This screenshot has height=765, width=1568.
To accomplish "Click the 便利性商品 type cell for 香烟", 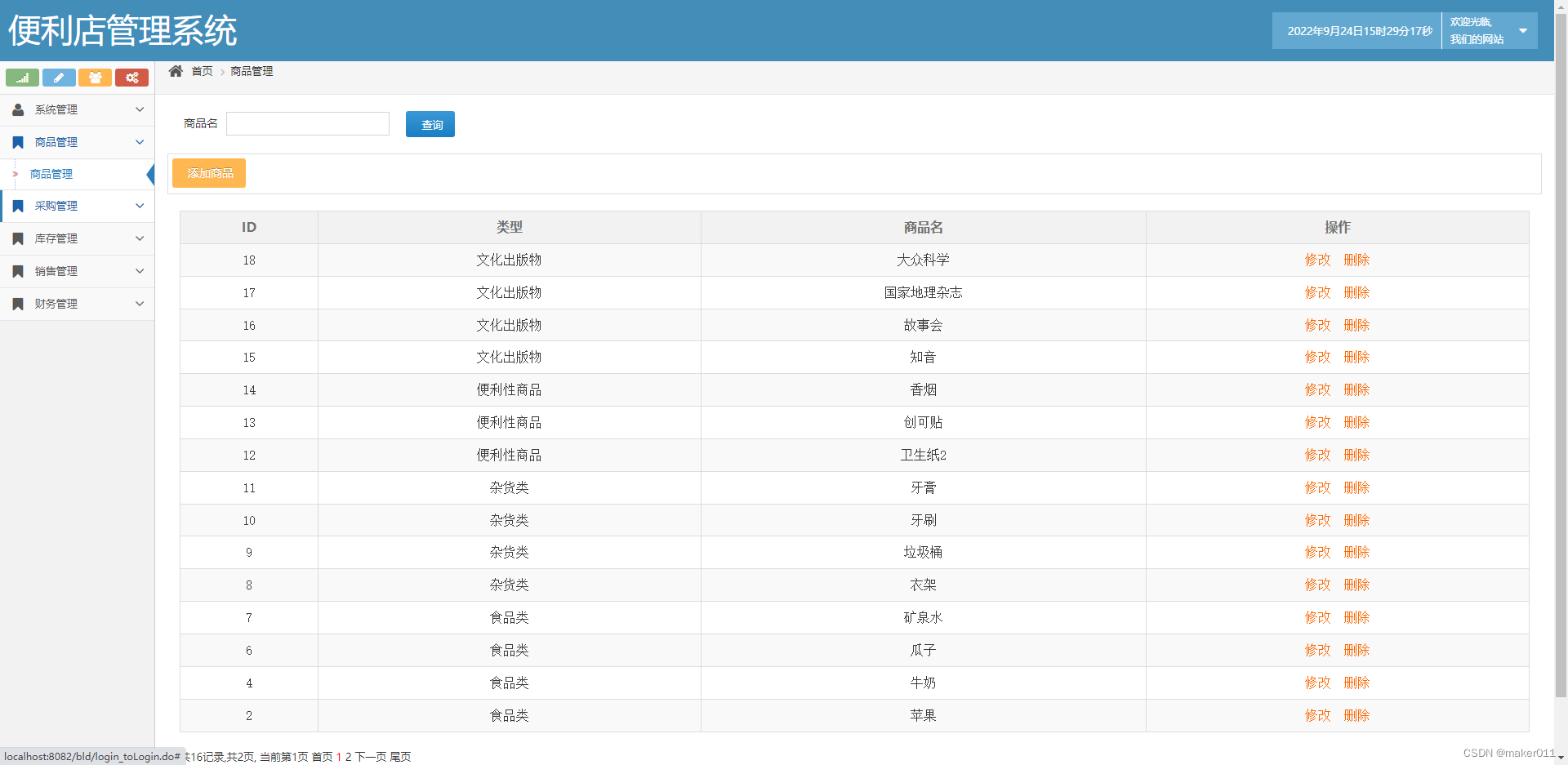I will 510,389.
